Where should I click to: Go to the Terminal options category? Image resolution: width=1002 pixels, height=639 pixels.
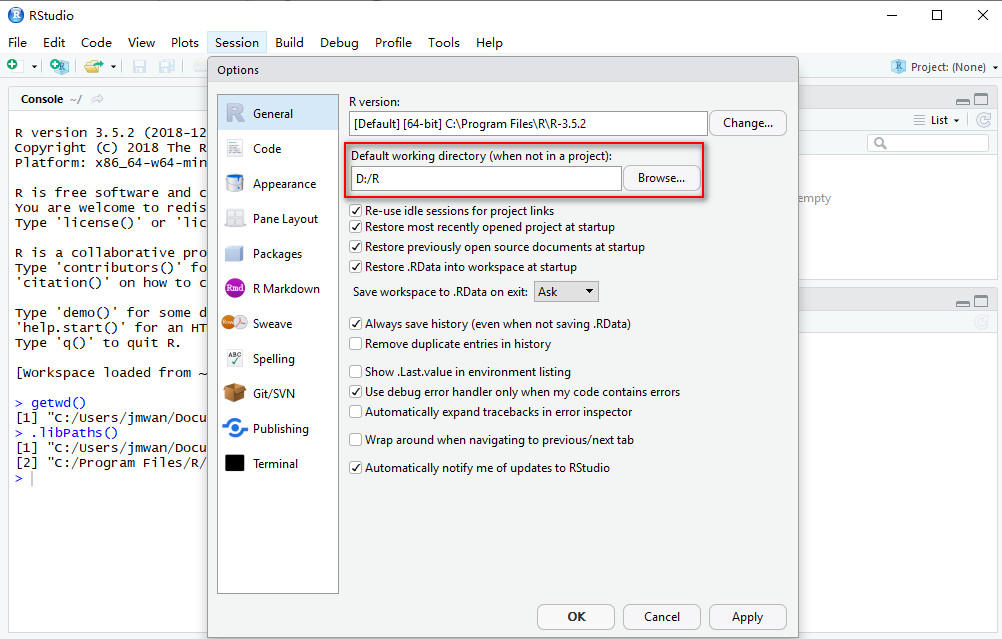275,464
